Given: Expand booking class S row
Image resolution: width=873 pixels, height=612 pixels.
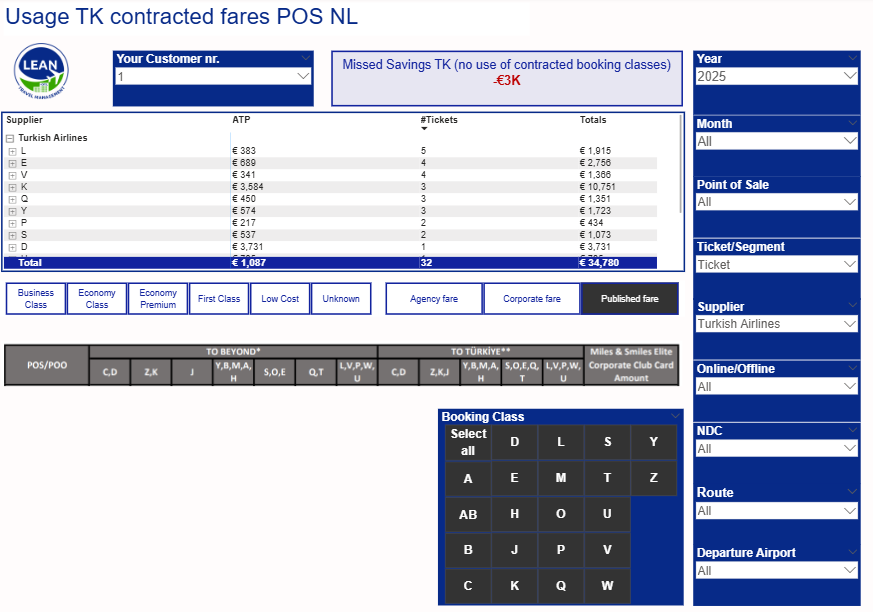Looking at the screenshot, I should click(12, 235).
